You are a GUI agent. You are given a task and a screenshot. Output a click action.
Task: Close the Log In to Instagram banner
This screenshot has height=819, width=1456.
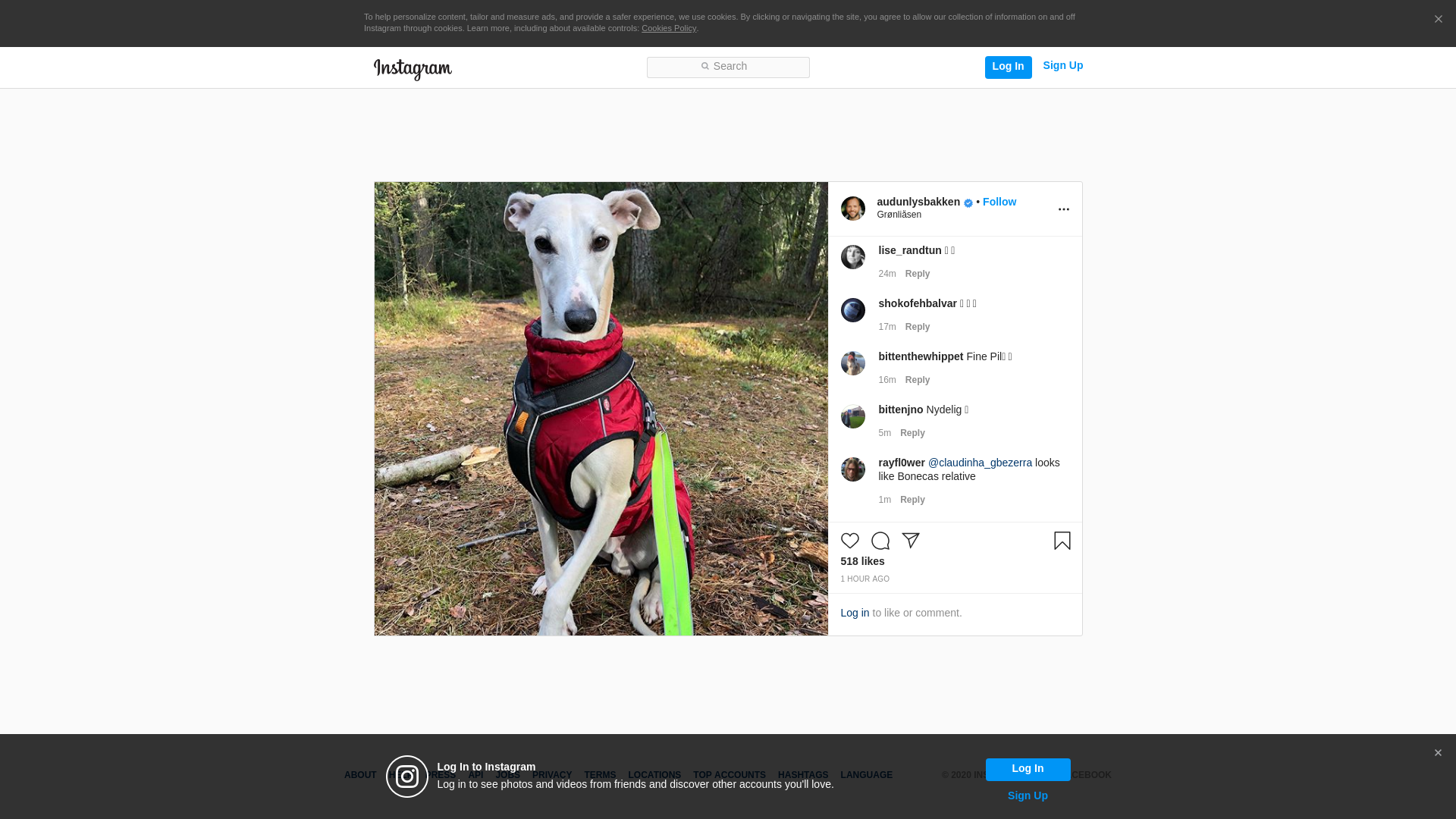coord(1438,753)
